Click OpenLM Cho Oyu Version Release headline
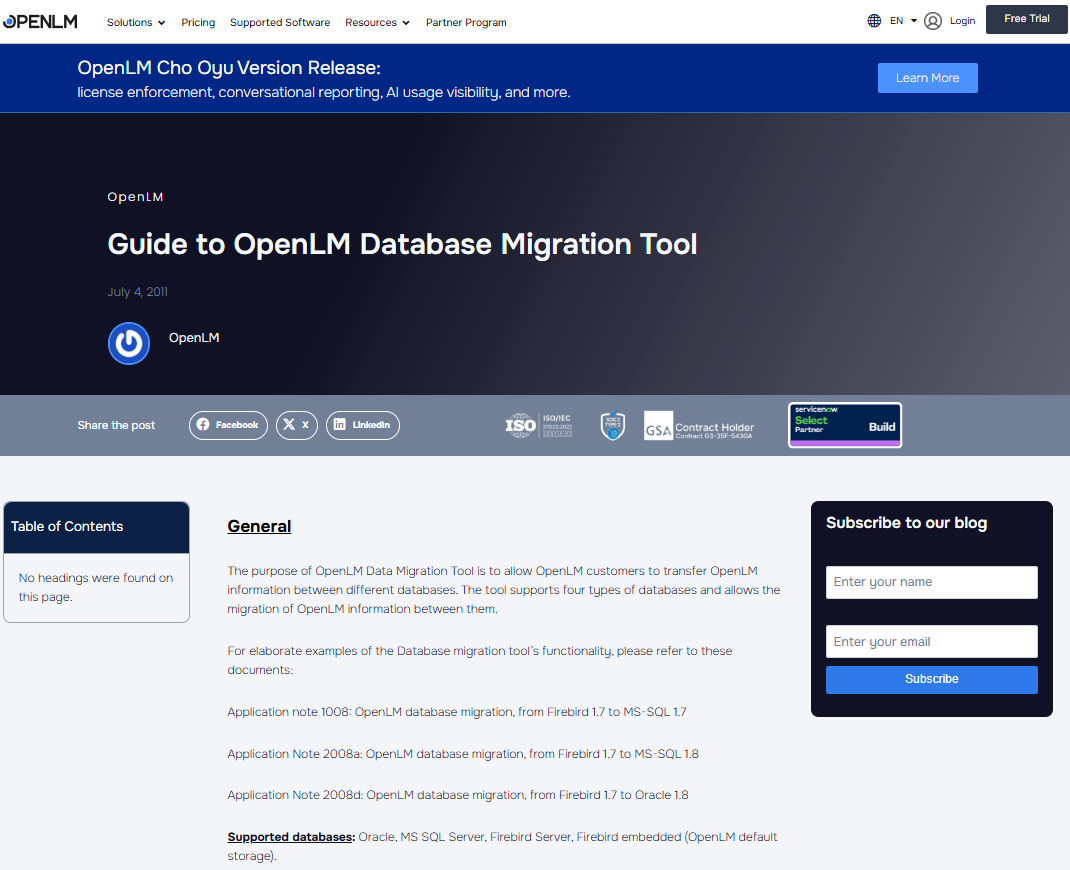Viewport: 1070px width, 870px height. click(229, 68)
